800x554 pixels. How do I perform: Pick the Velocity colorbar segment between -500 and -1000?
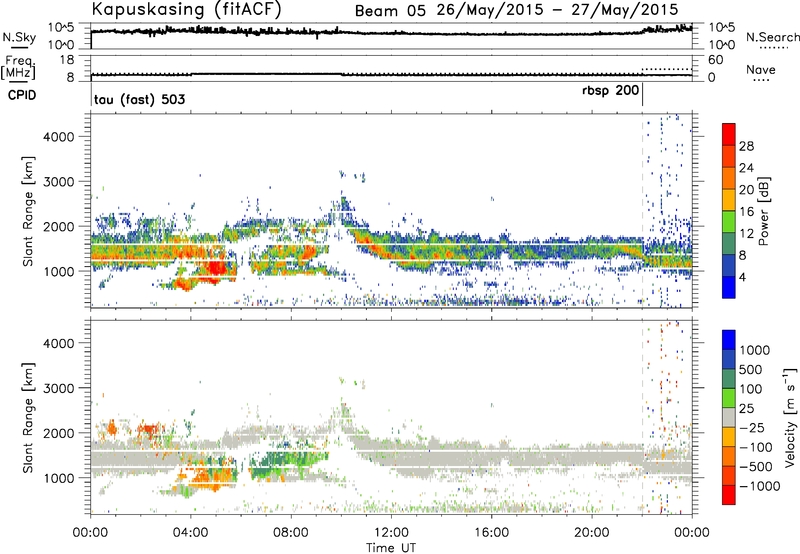point(729,475)
